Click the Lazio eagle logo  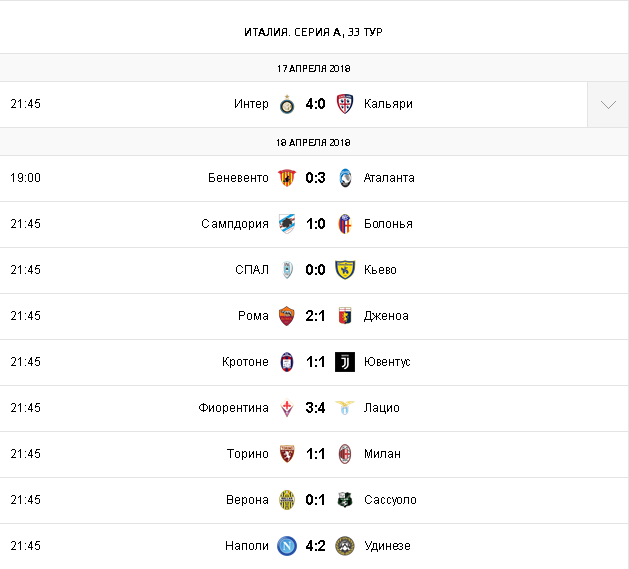(345, 408)
